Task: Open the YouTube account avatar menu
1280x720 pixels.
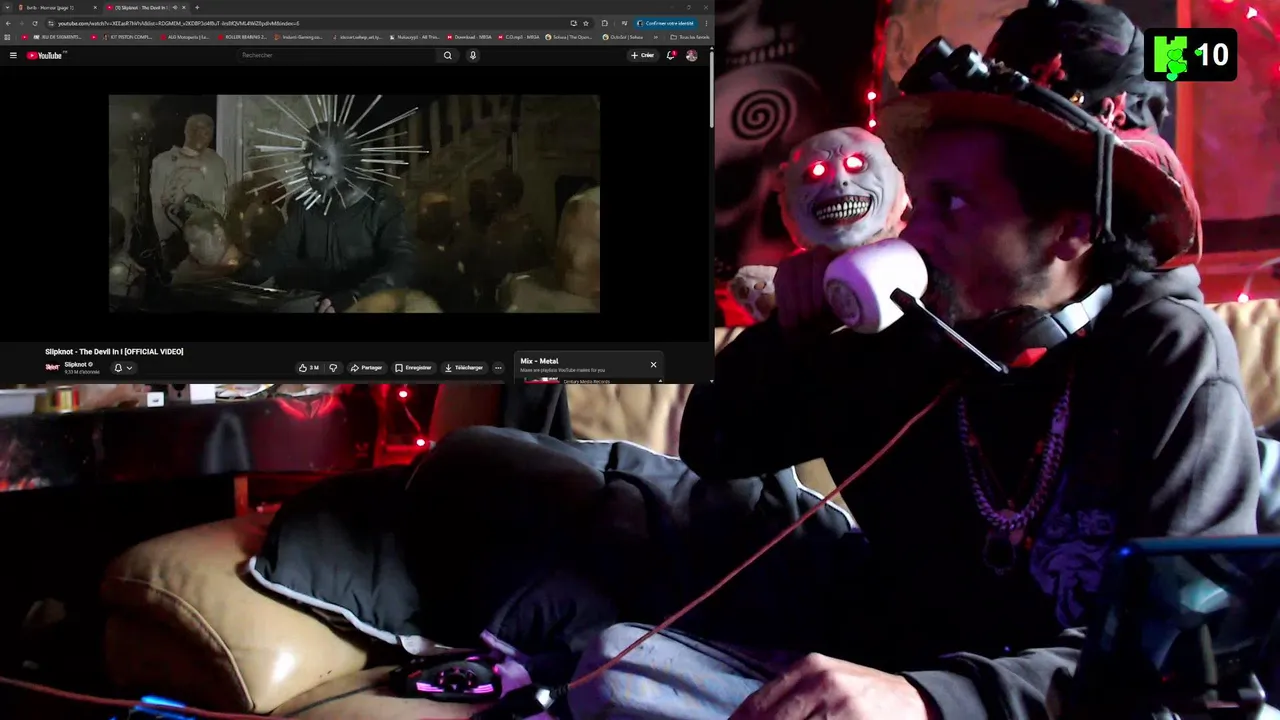Action: coord(691,55)
